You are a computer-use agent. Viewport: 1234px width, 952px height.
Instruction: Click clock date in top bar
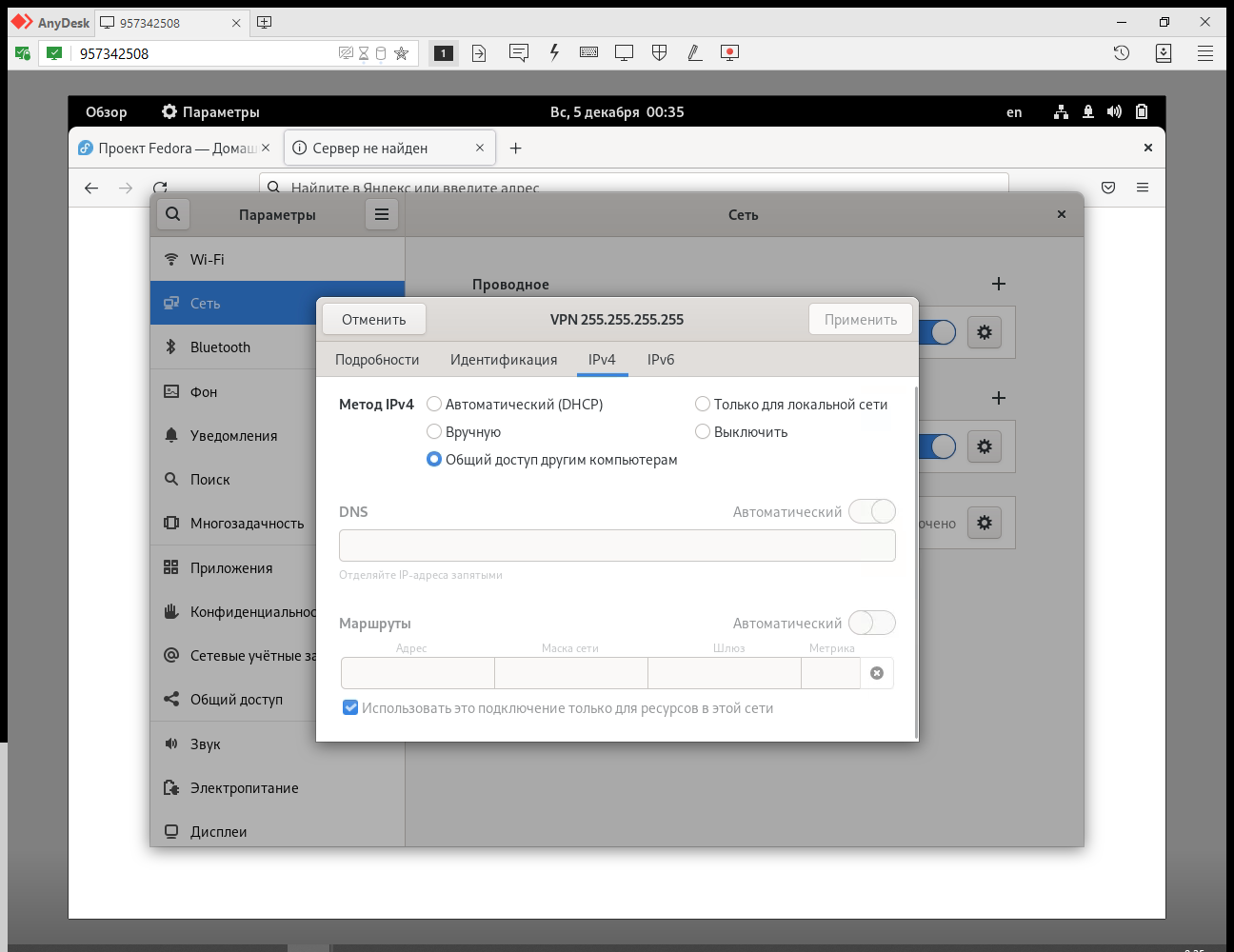click(x=617, y=112)
